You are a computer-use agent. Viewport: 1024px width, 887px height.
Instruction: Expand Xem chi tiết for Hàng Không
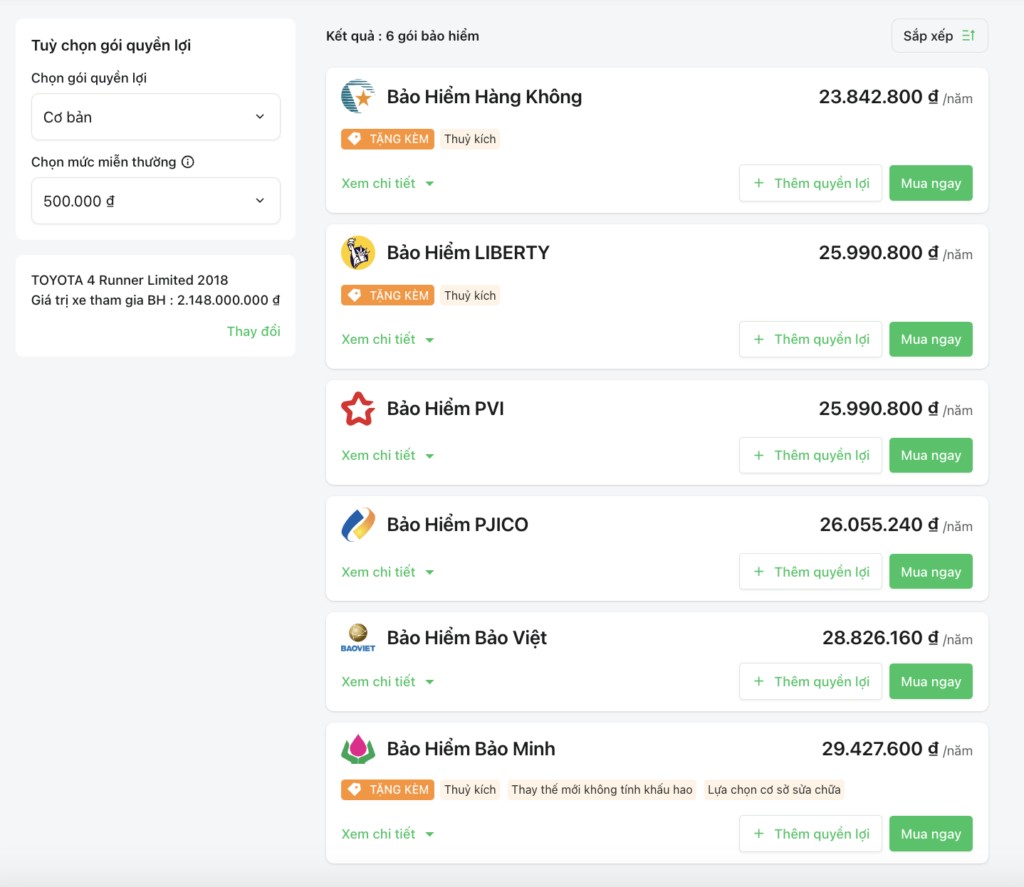388,184
